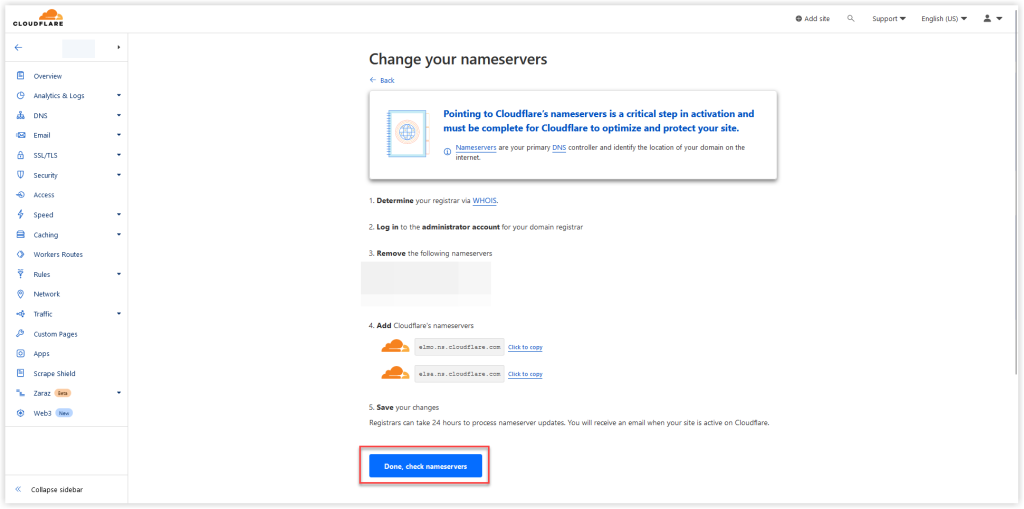Click the Analytics & Logs clock icon
Screen dimensions: 1024x509
coord(20,95)
